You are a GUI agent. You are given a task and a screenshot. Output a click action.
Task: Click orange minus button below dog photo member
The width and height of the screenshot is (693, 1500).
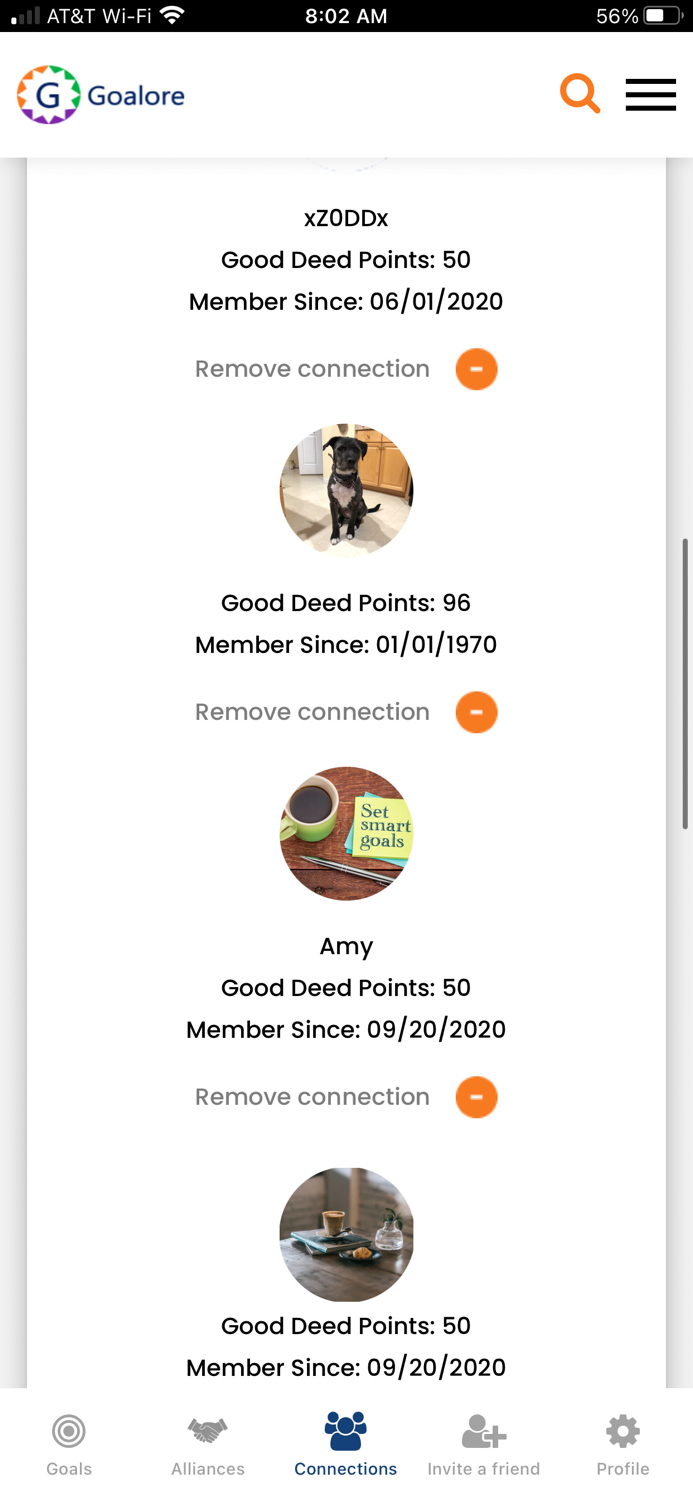[476, 712]
